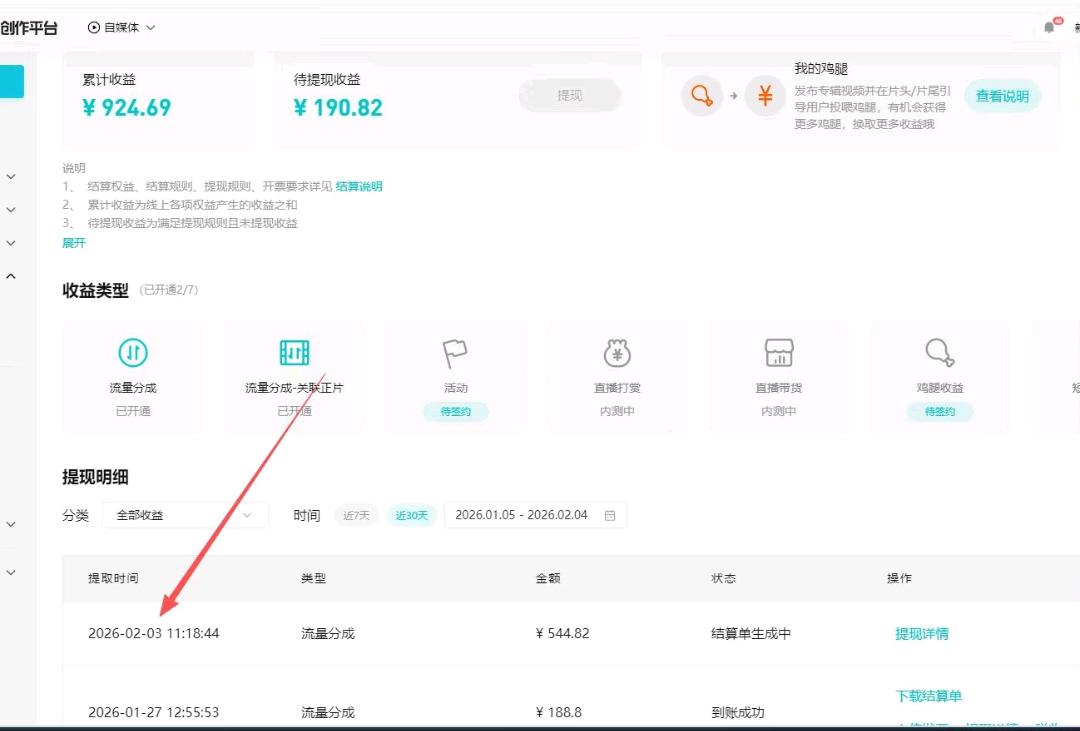The height and width of the screenshot is (731, 1080).
Task: Click the 提现 withdraw button
Action: (569, 95)
